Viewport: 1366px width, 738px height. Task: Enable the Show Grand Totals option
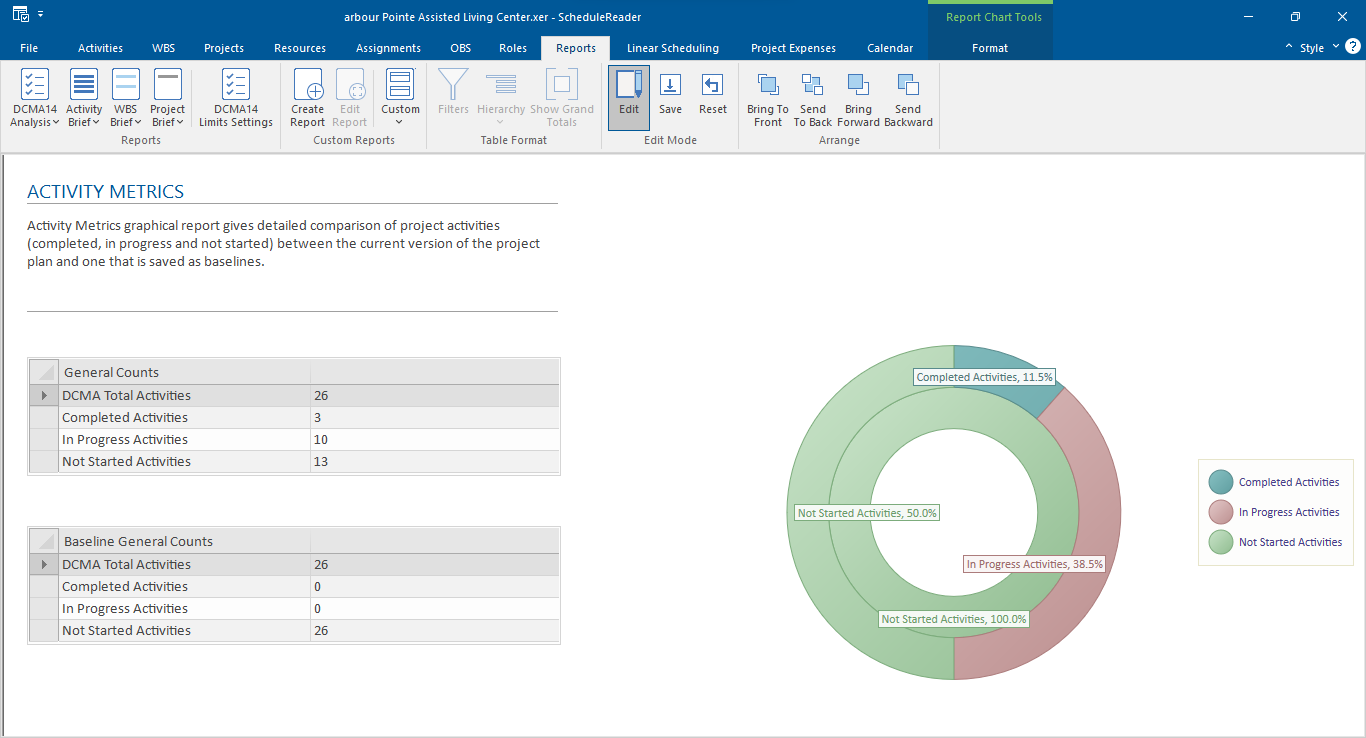coord(561,97)
